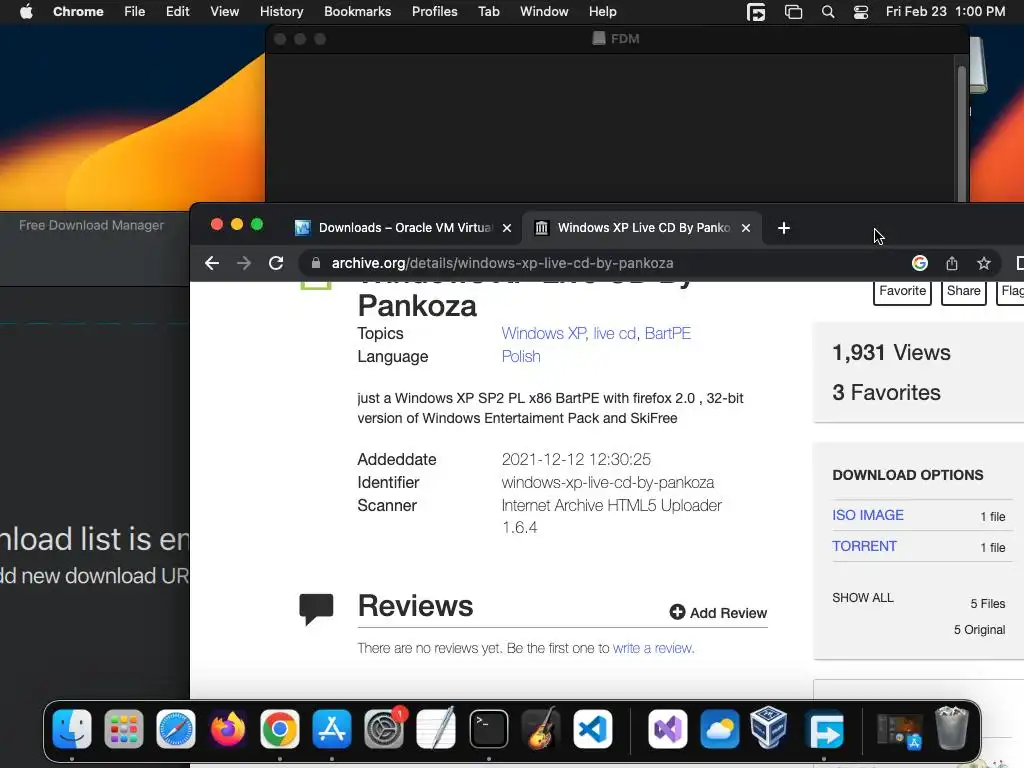Open Visual Studio Code in dock

(x=592, y=729)
